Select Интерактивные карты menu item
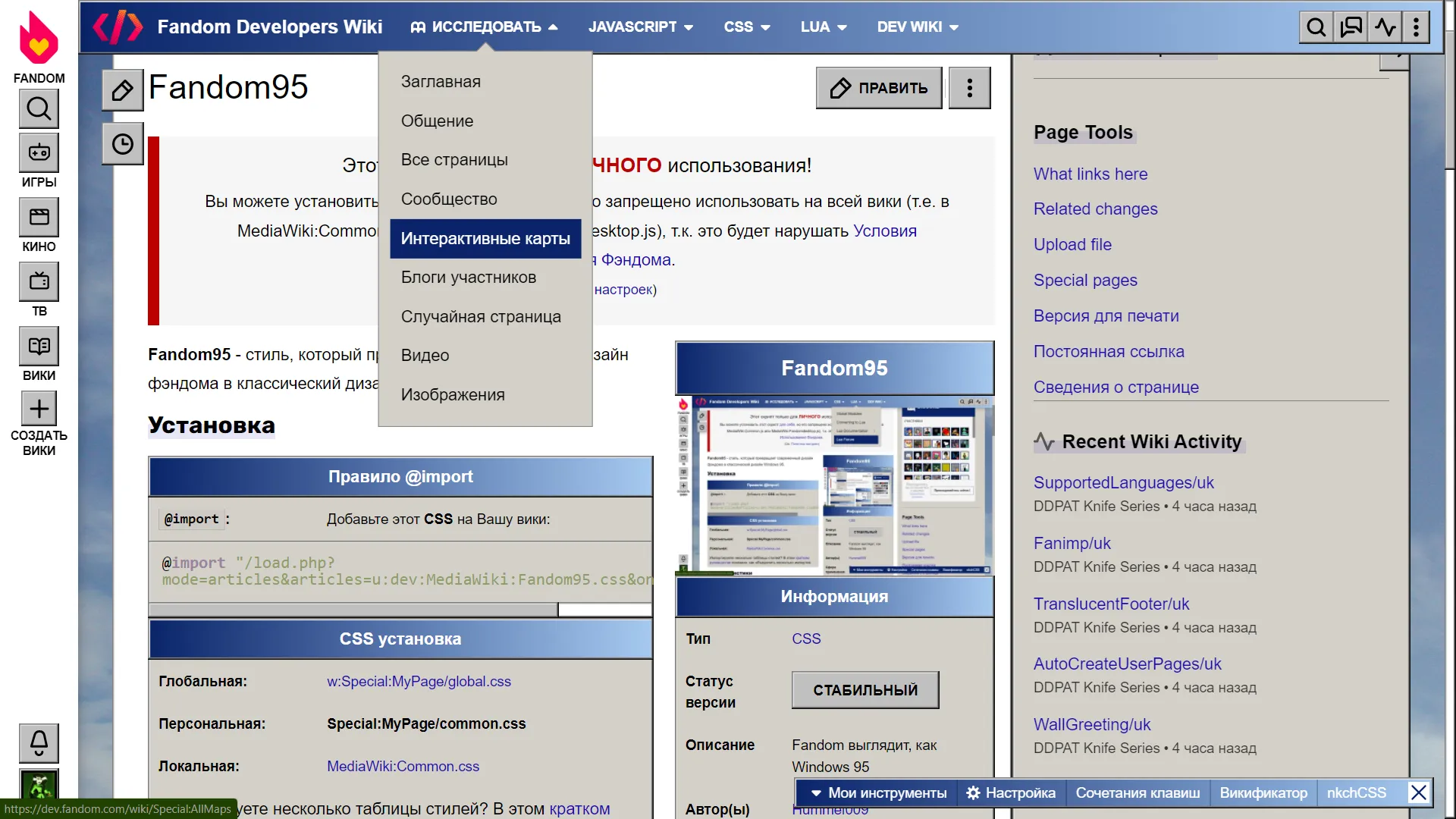The image size is (1456, 819). [x=485, y=238]
